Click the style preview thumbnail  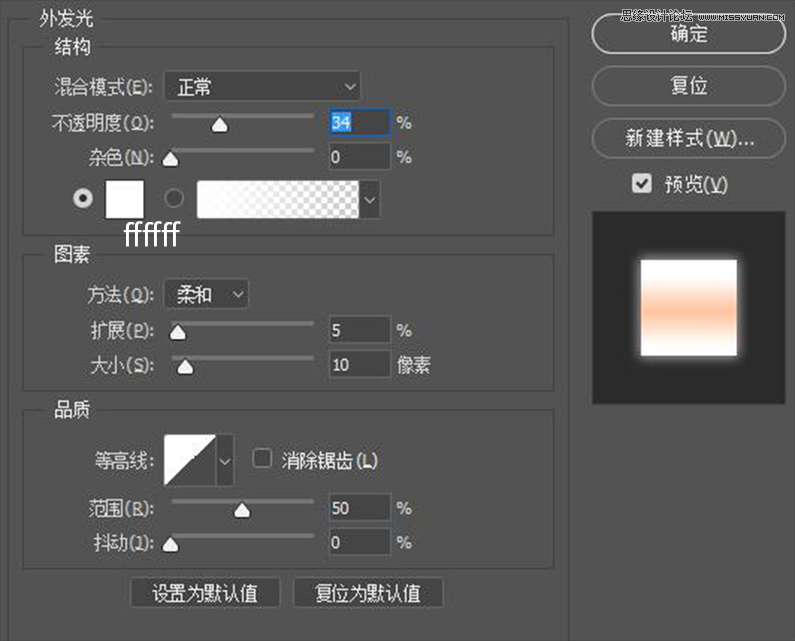[689, 308]
